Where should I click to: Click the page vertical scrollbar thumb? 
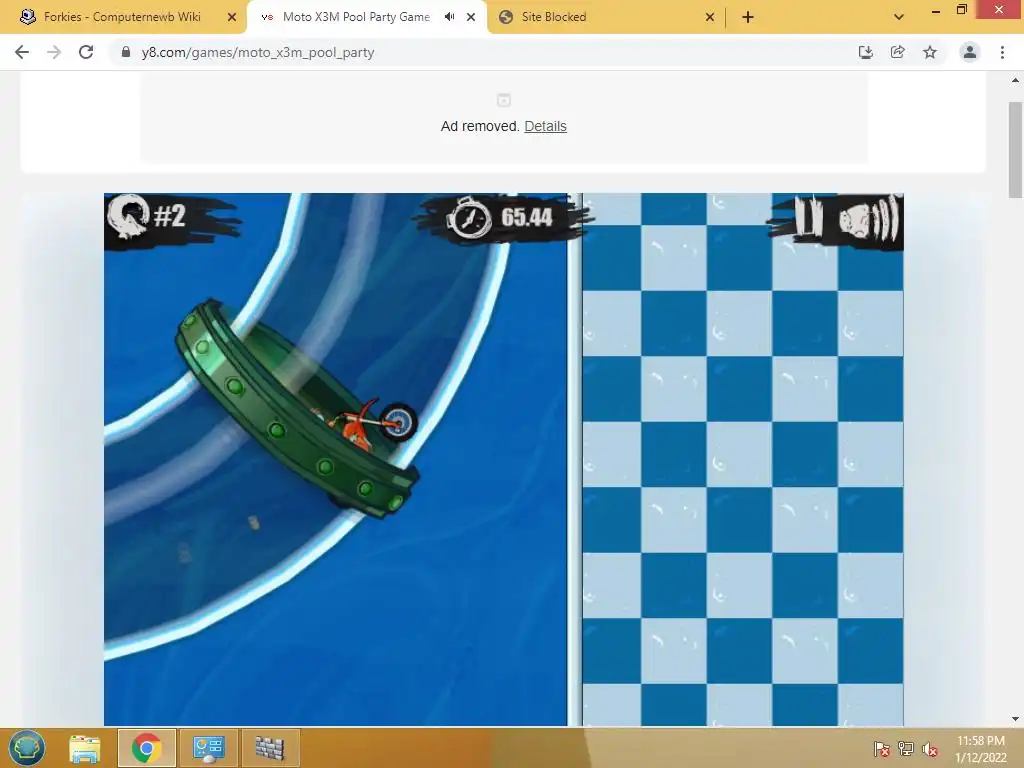point(1015,150)
